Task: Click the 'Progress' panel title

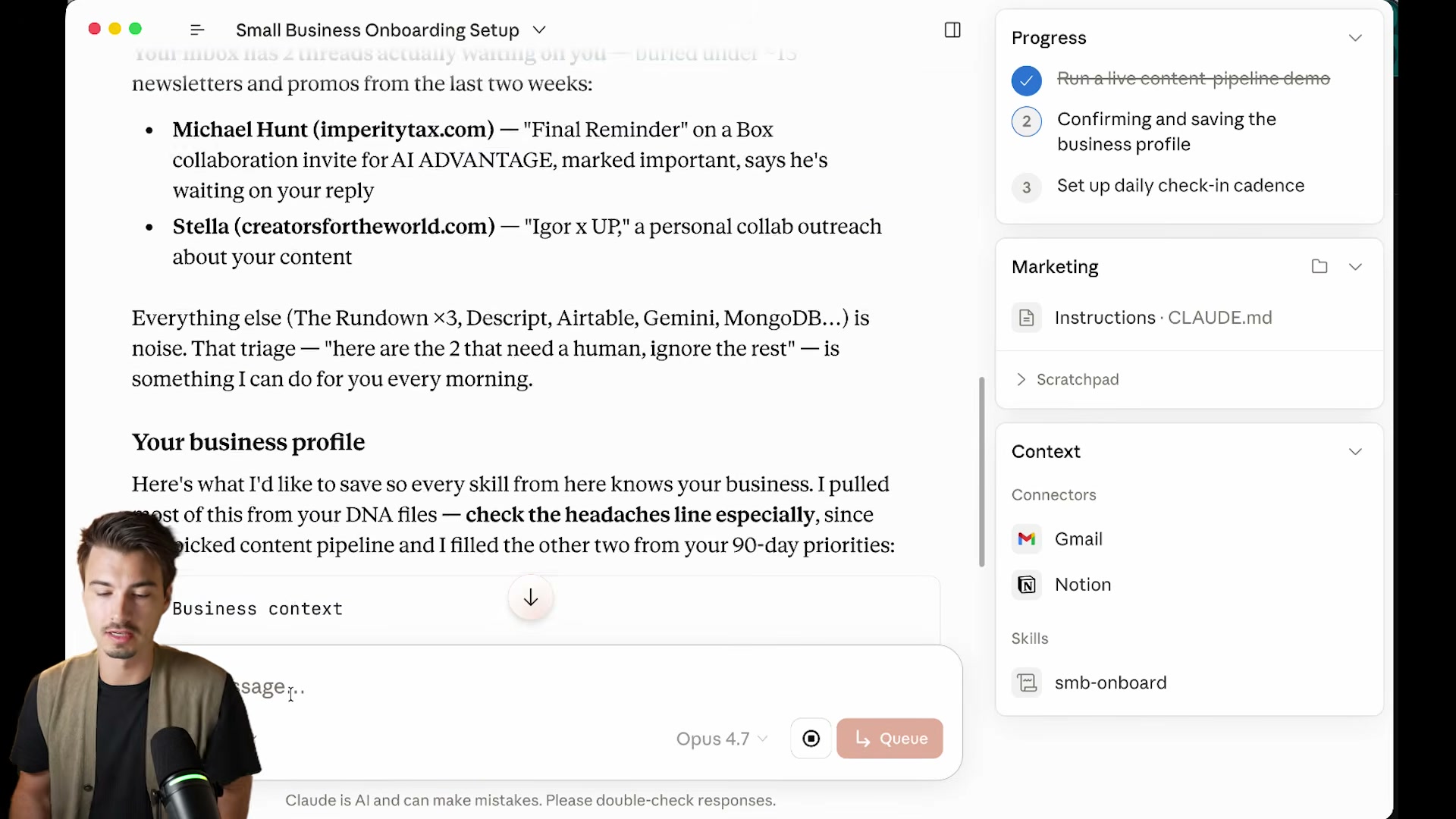Action: point(1049,38)
